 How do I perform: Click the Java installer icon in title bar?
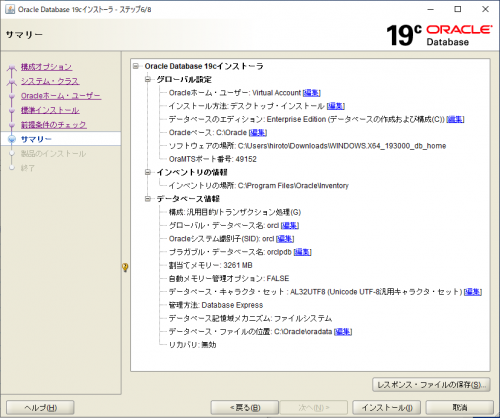(x=10, y=9)
